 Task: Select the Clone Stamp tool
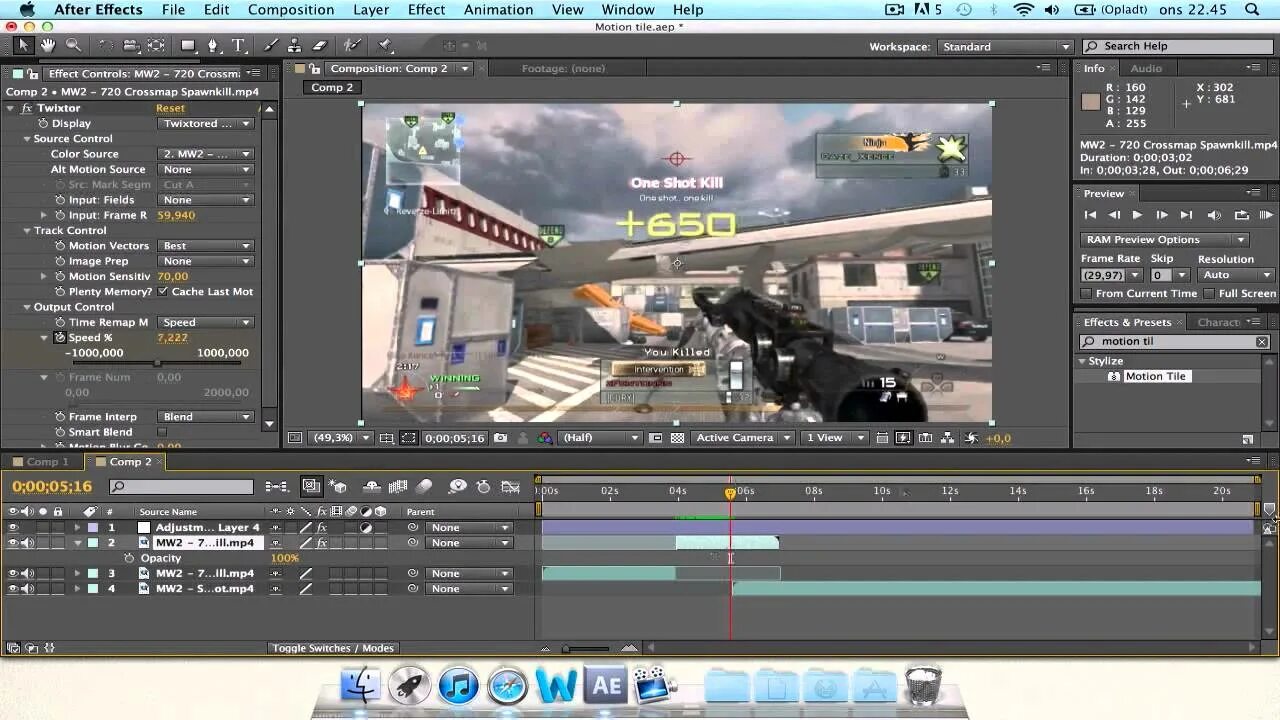click(295, 46)
